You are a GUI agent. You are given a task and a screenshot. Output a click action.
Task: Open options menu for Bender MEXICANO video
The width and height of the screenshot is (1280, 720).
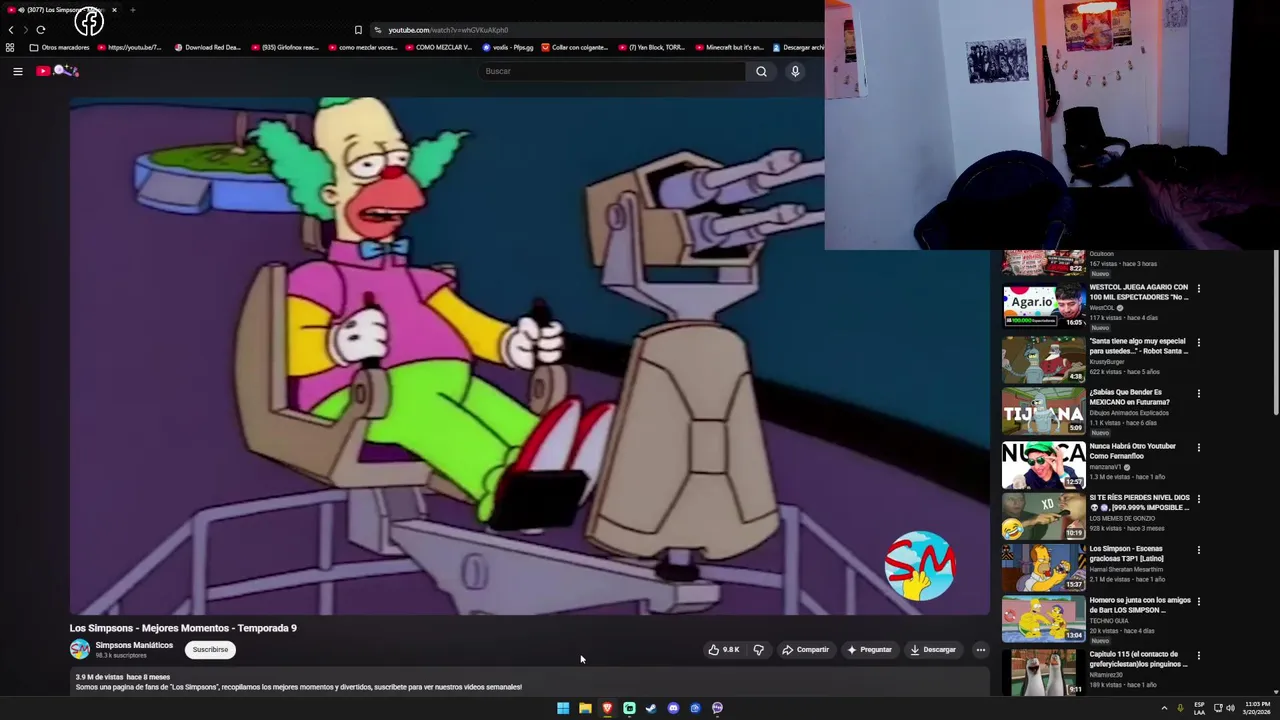coord(1198,394)
